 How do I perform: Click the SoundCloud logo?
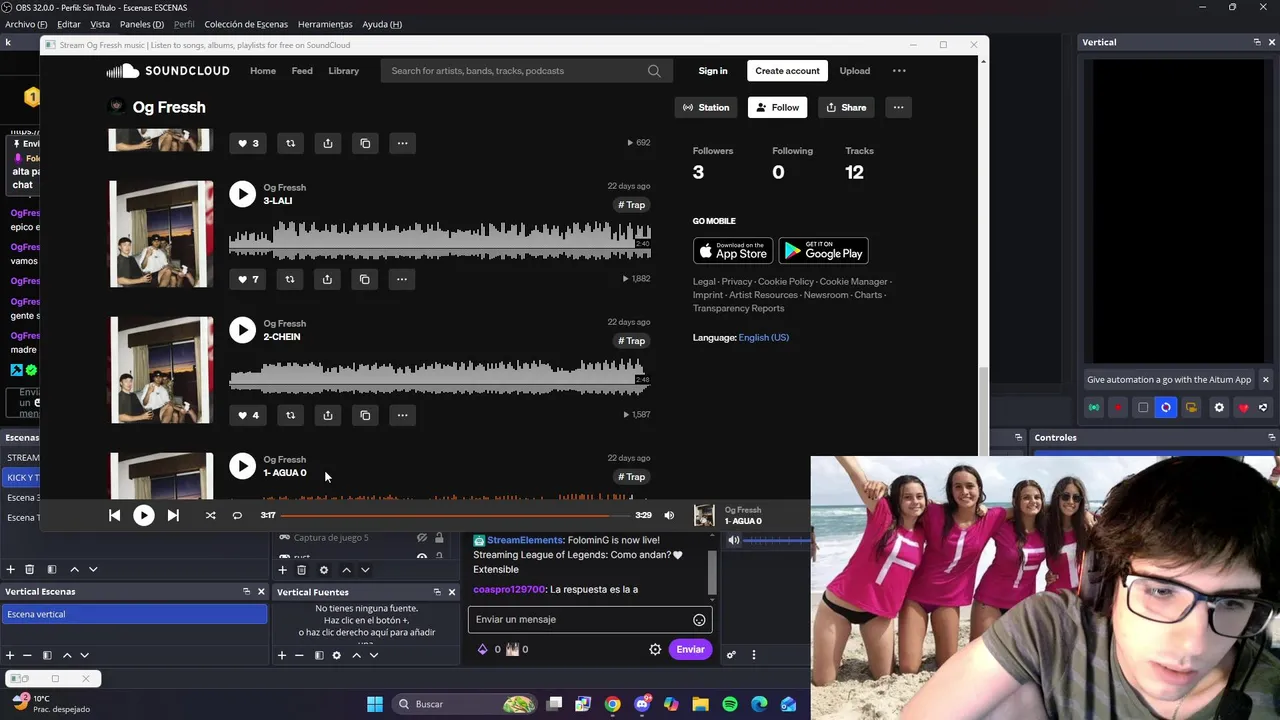click(168, 71)
